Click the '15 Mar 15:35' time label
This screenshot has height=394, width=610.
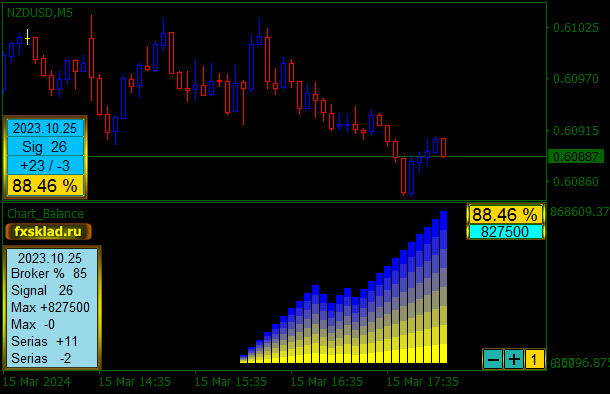tap(230, 382)
